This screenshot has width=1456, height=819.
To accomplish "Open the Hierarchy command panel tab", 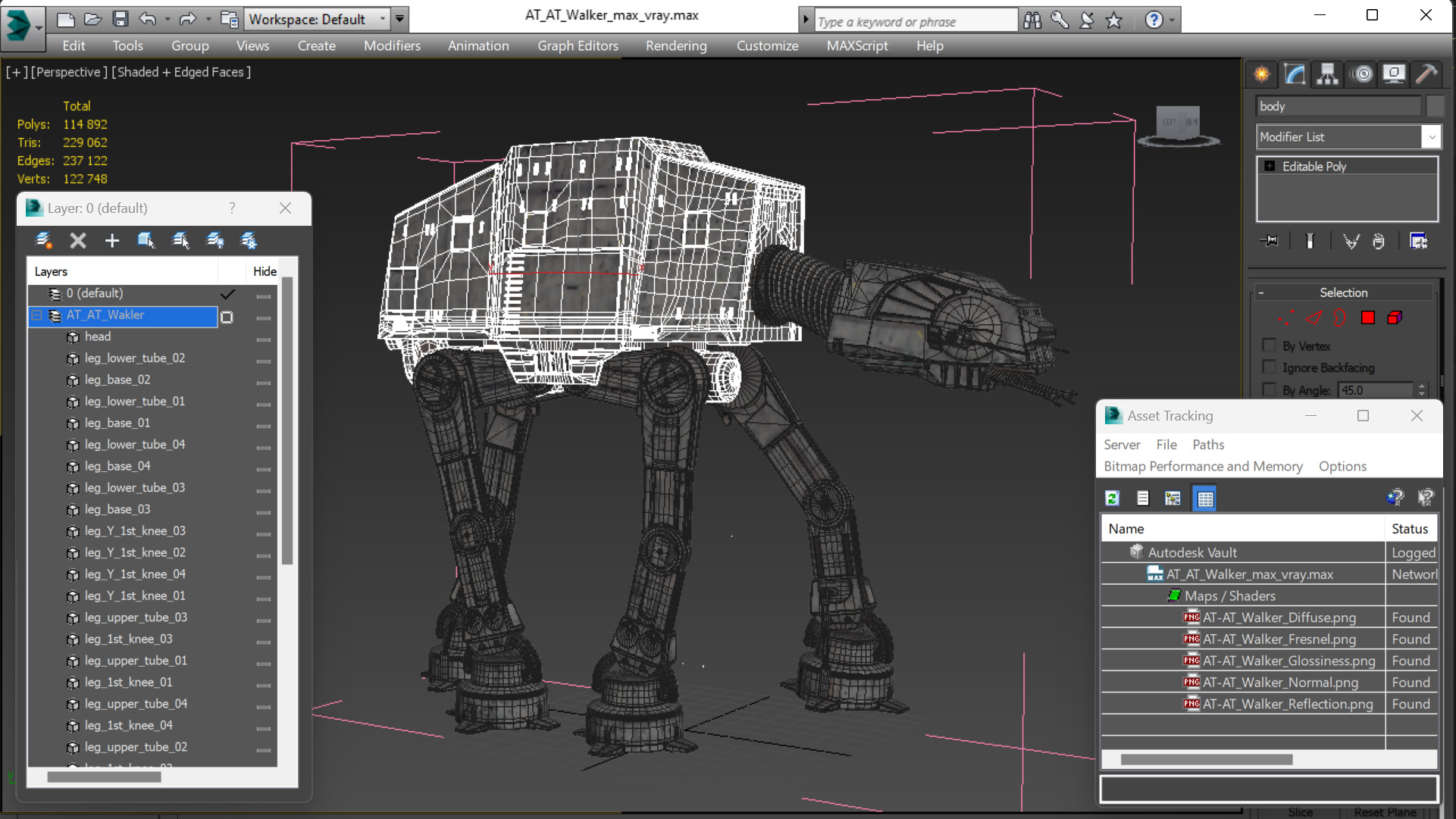I will point(1327,73).
